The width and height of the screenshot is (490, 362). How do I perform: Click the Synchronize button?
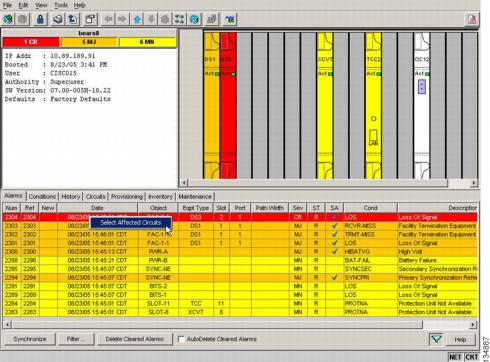[x=30, y=339]
